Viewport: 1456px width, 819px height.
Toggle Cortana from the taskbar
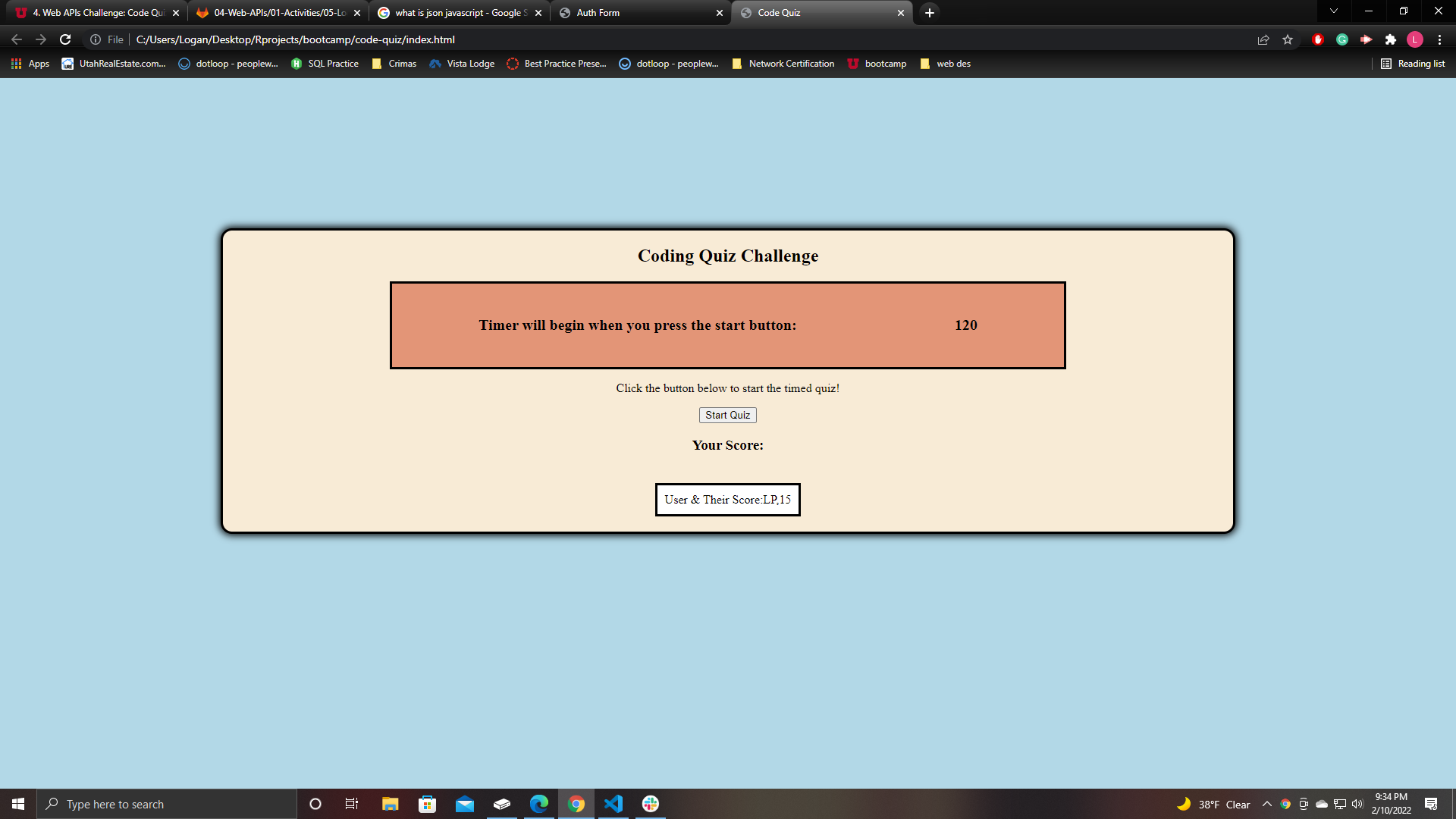pyautogui.click(x=315, y=804)
